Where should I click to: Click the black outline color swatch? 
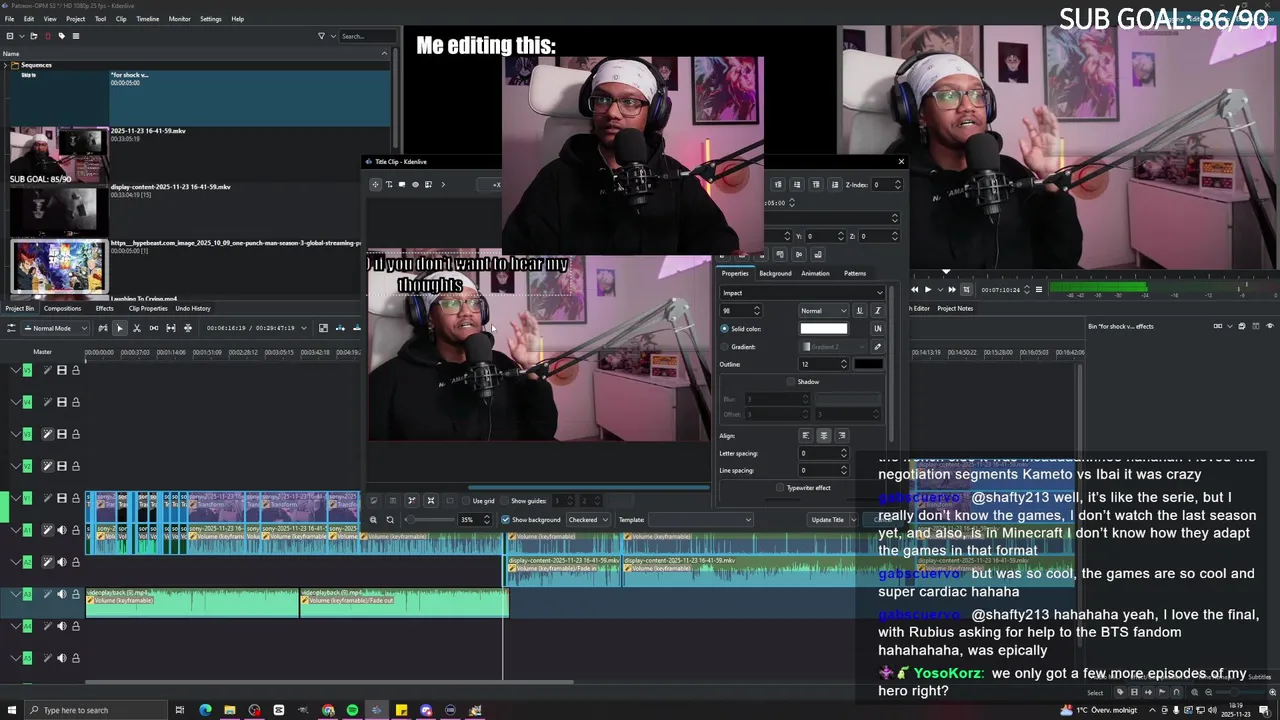point(868,364)
